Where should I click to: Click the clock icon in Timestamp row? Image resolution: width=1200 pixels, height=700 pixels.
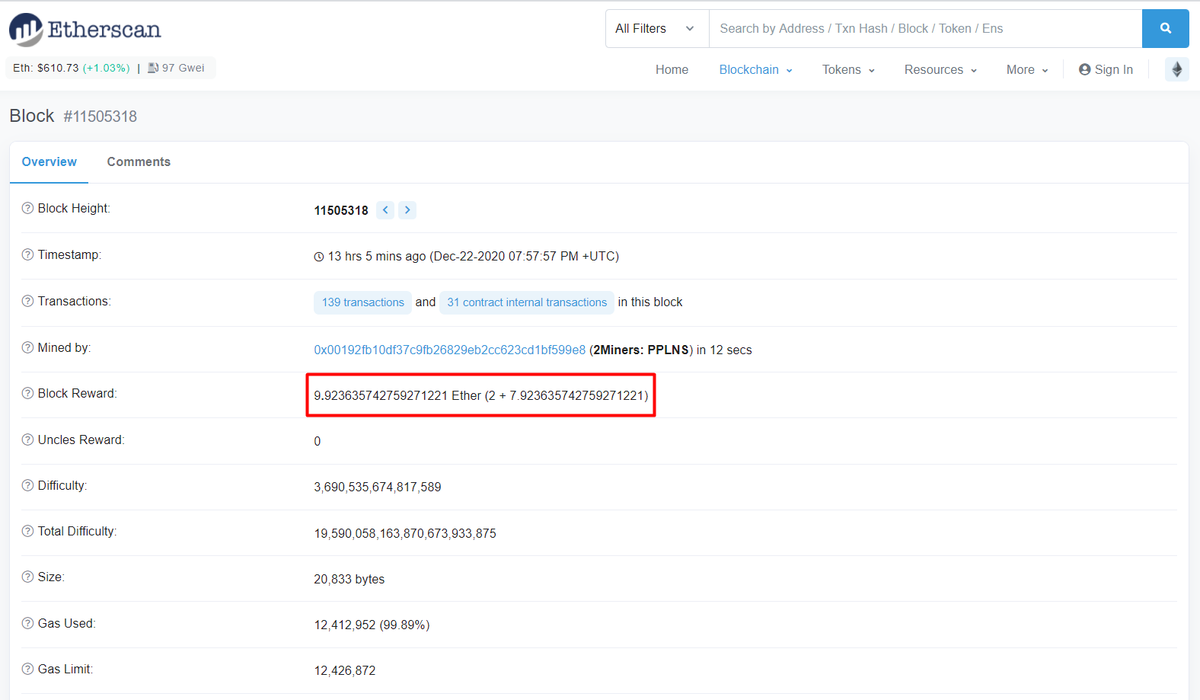click(x=319, y=257)
